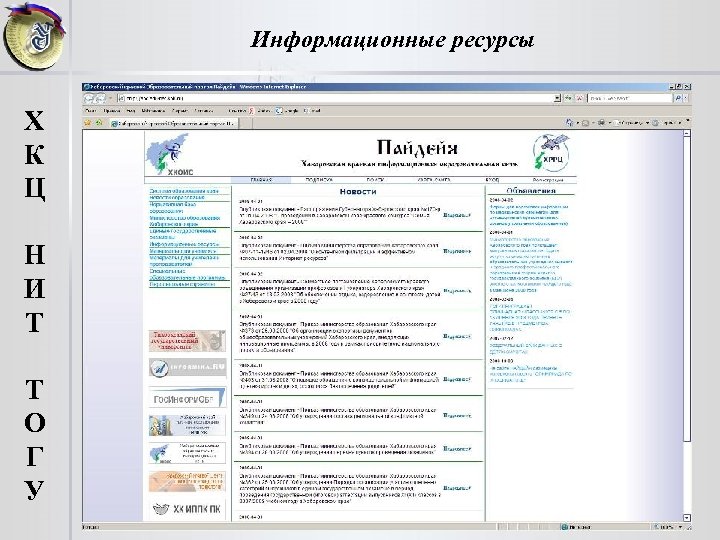Image resolution: width=720 pixels, height=540 pixels.
Task: Click the ХК ИППК ПК banner
Action: 187,509
